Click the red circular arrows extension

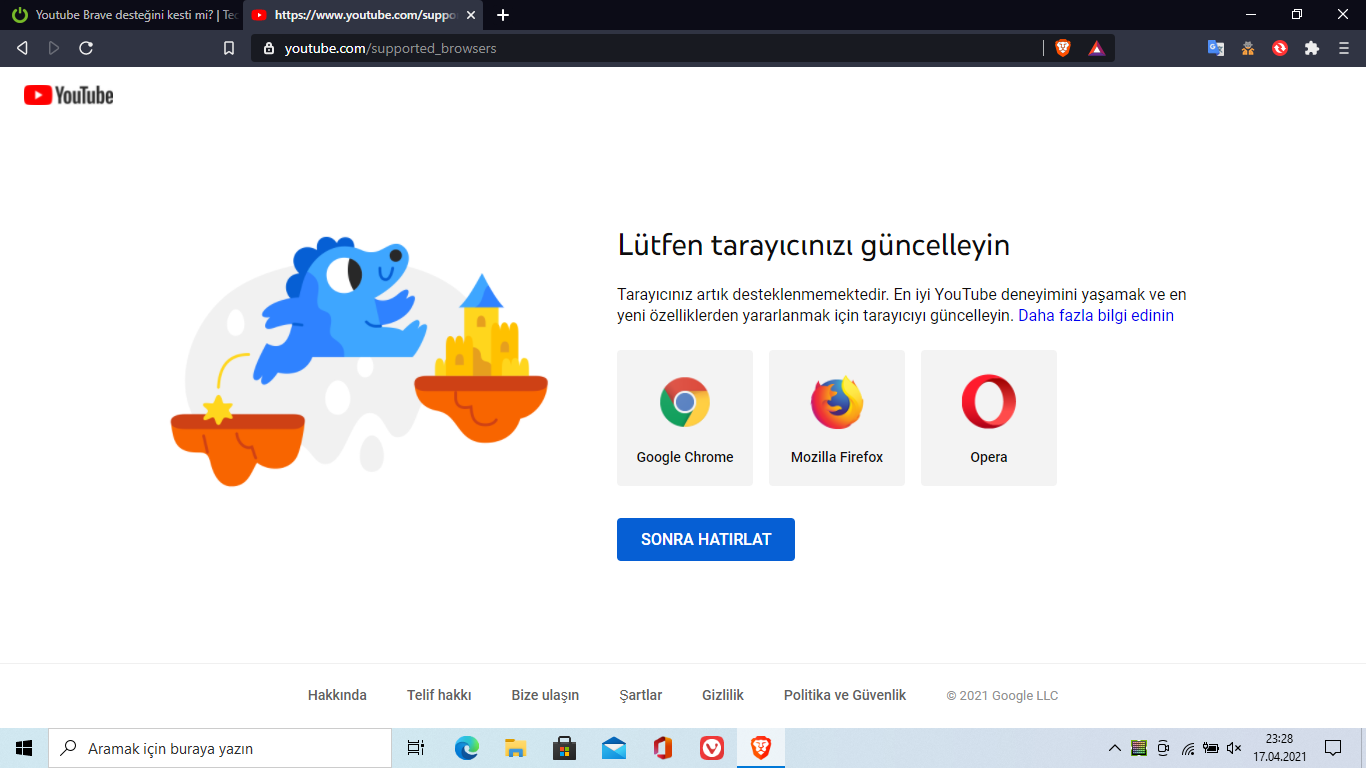click(1280, 48)
